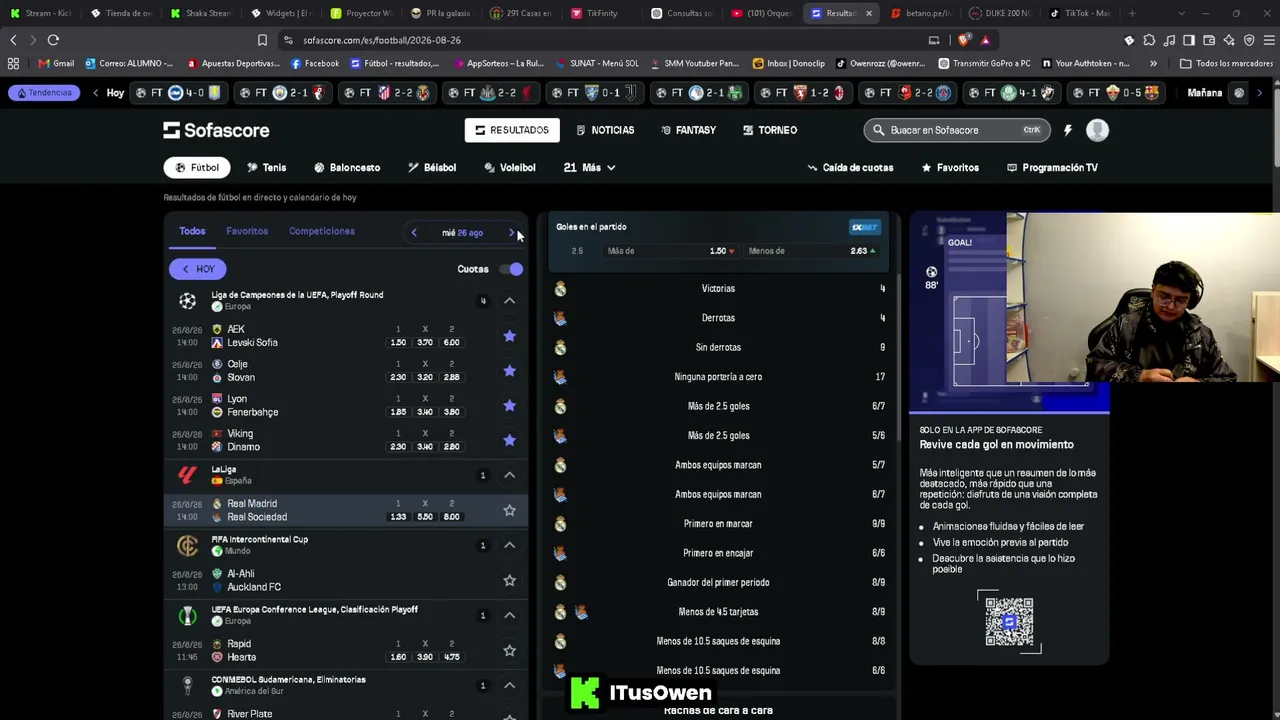Select the 1.50 odds for AEK
1280x720 pixels.
(x=398, y=342)
